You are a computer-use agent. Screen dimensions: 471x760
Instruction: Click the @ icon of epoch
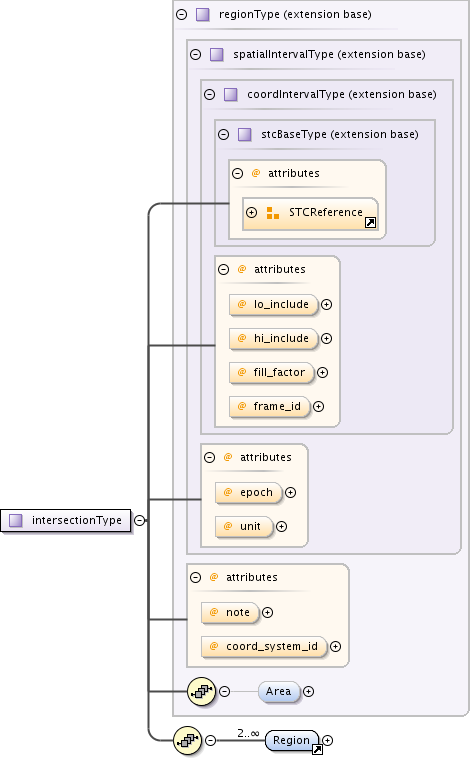[228, 492]
